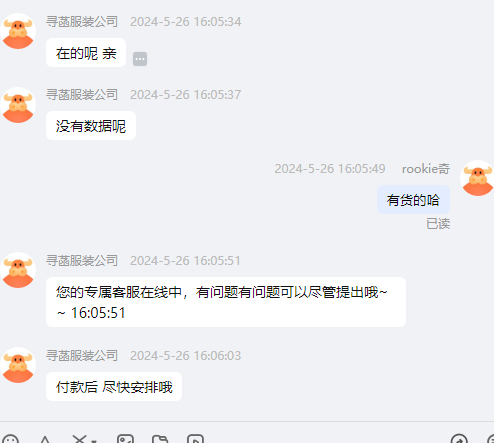The height and width of the screenshot is (443, 494).
Task: Open the emoji picker in the toolbar
Action: (x=10, y=440)
